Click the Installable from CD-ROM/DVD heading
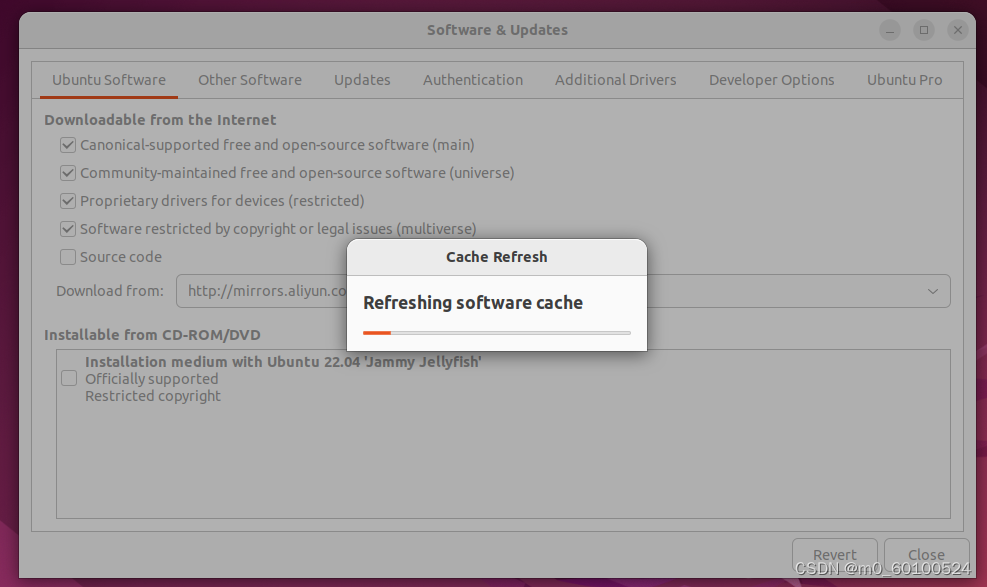Image resolution: width=987 pixels, height=587 pixels. click(x=152, y=335)
